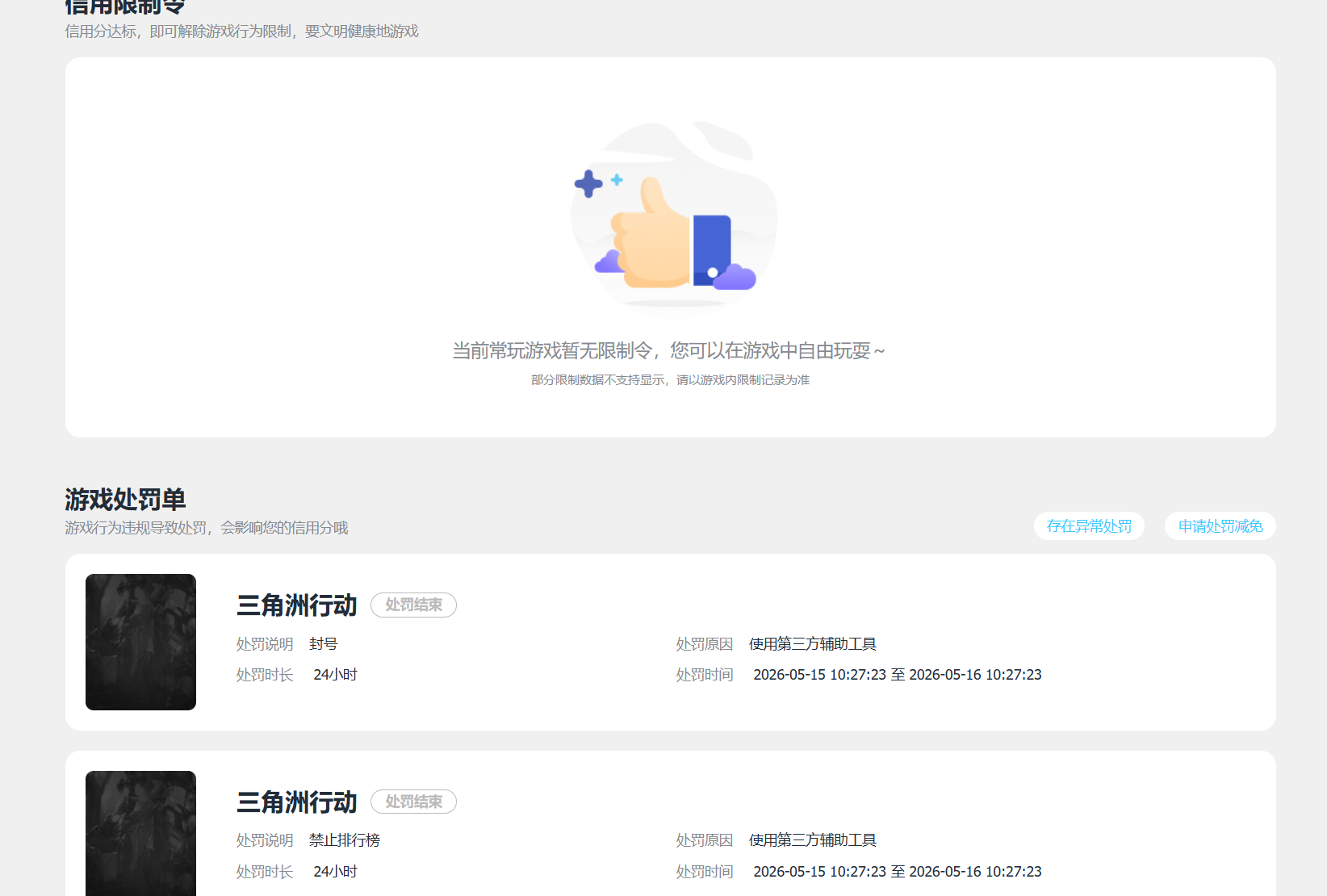Click 使用第三方辅助工具 reason in the 封号 card
The width and height of the screenshot is (1327, 896).
[x=813, y=644]
